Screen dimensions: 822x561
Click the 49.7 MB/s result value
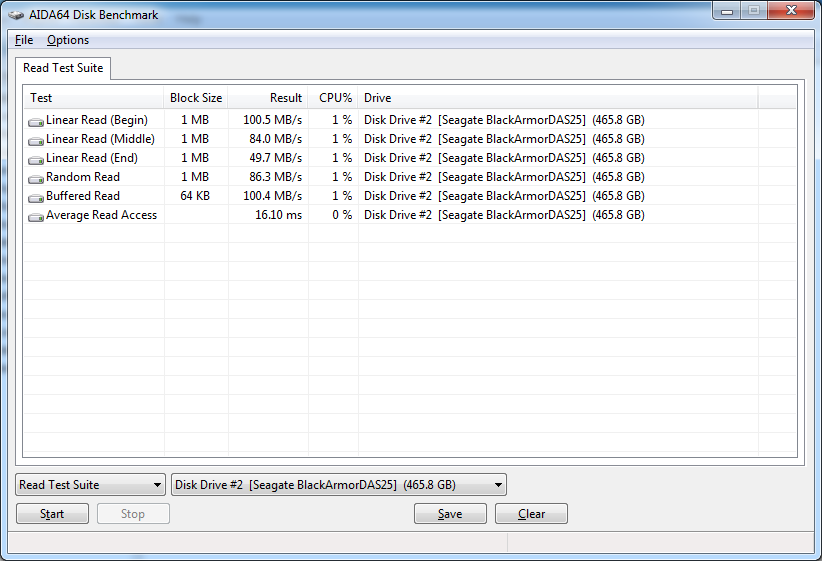coord(276,158)
